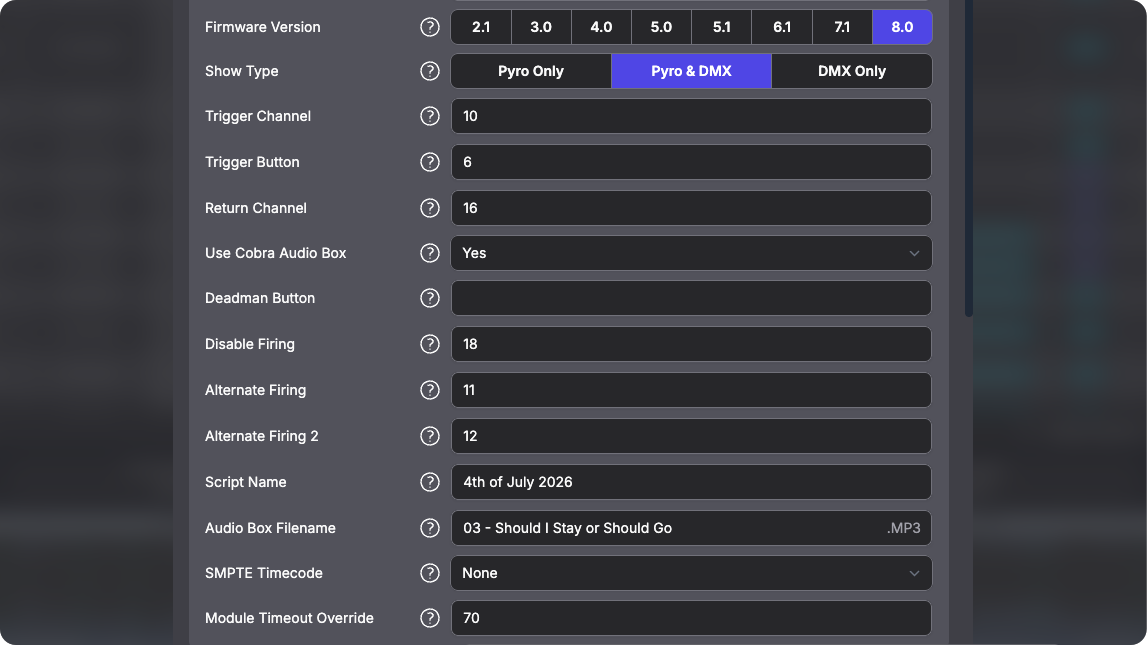Open the SMPTE Timecode dropdown
The height and width of the screenshot is (645, 1147).
pyautogui.click(x=691, y=573)
